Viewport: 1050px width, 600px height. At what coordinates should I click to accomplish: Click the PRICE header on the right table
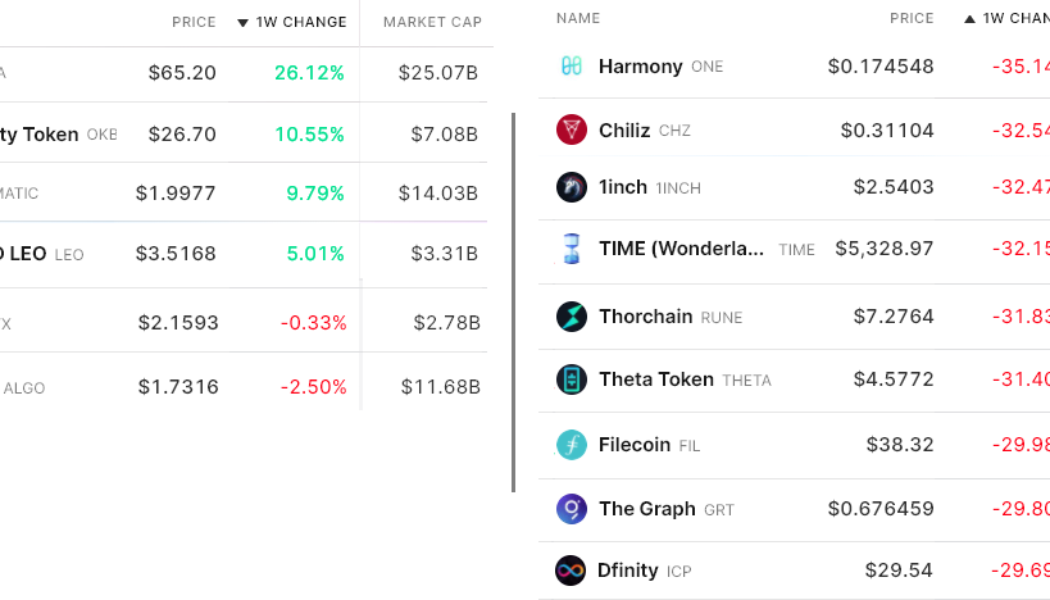912,18
